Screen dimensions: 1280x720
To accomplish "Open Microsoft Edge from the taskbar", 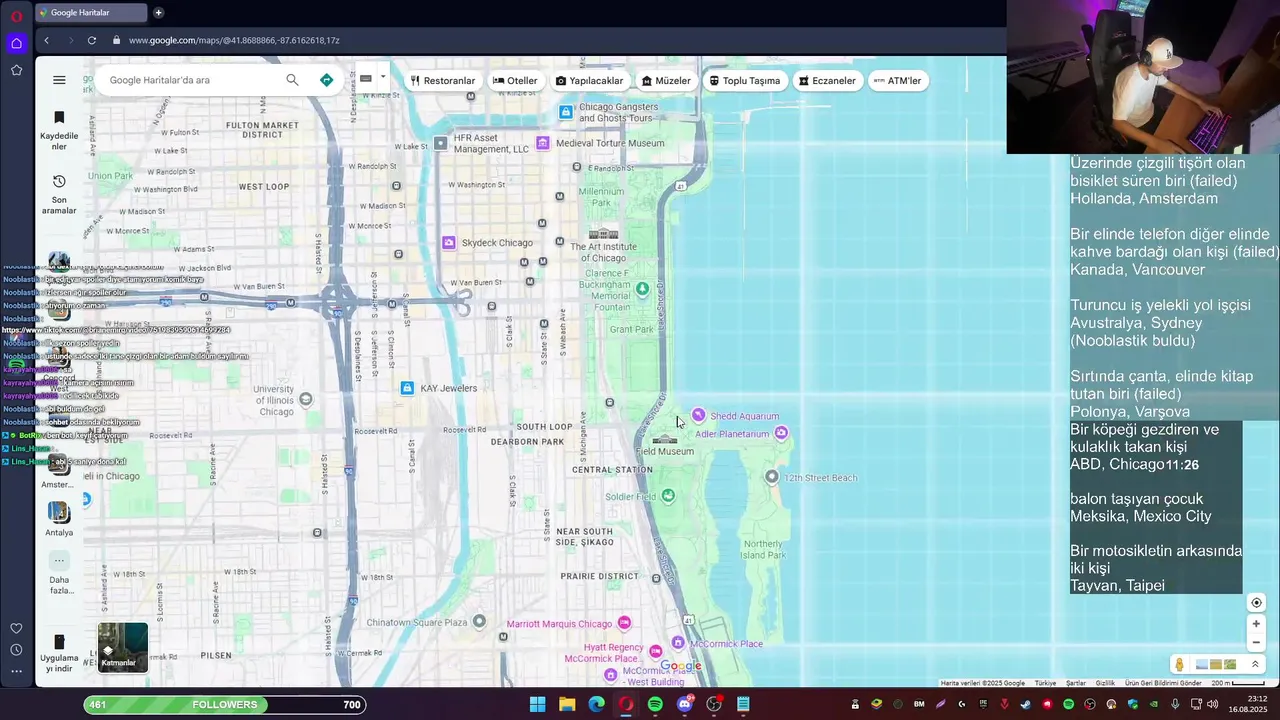I will [x=596, y=704].
